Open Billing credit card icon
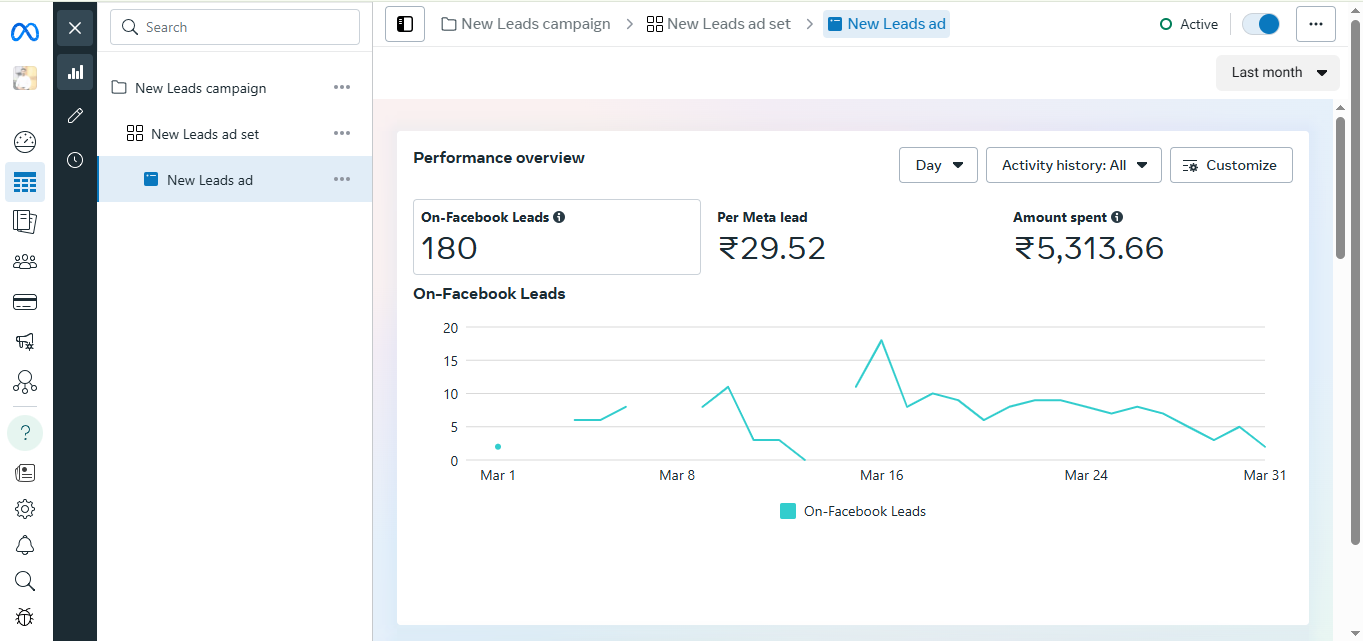Image resolution: width=1363 pixels, height=641 pixels. coord(25,302)
